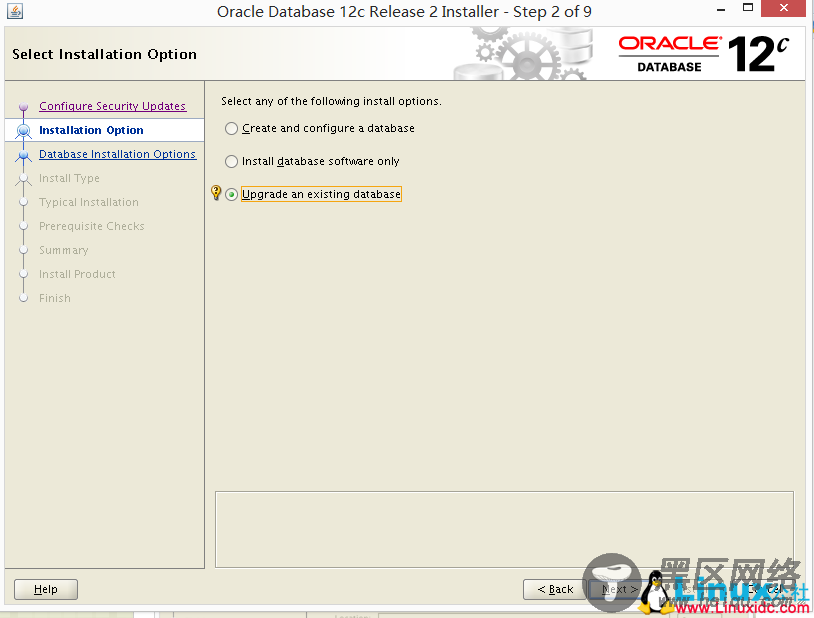Click 'Select any of the following install options' text
This screenshot has width=814, height=618.
pyautogui.click(x=331, y=101)
